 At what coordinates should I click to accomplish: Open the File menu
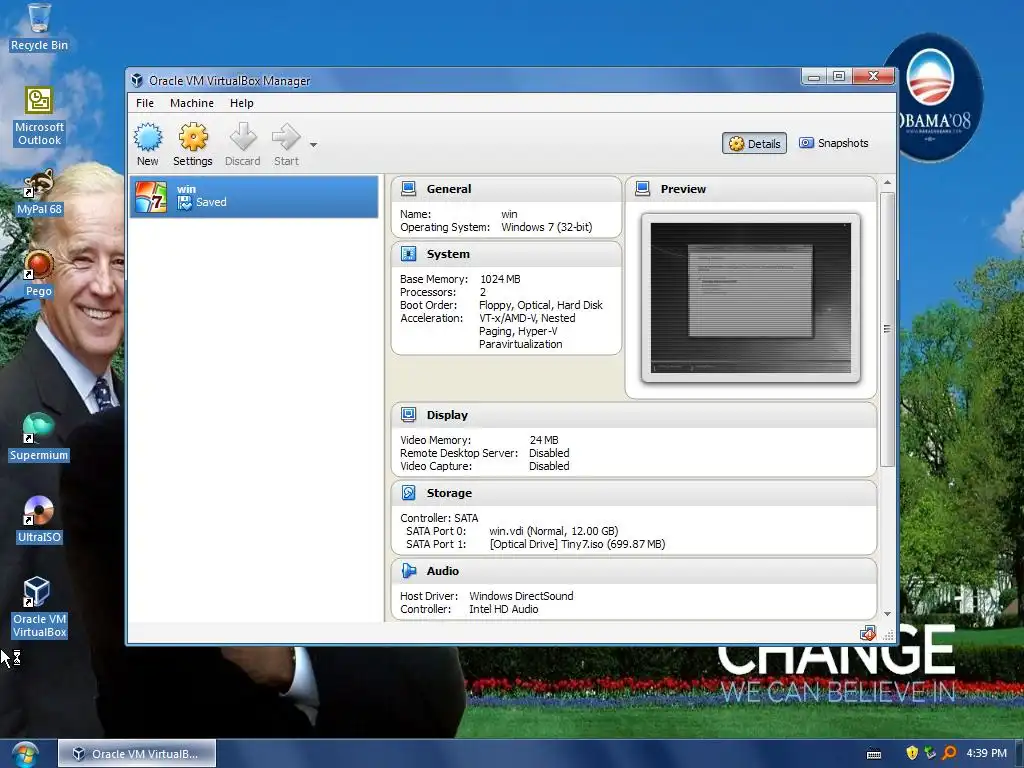144,103
